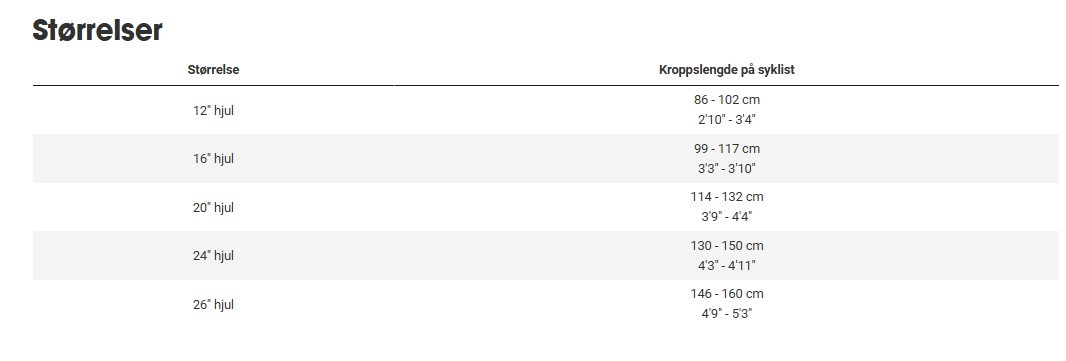Select the 86 - 102 cm text

727,100
